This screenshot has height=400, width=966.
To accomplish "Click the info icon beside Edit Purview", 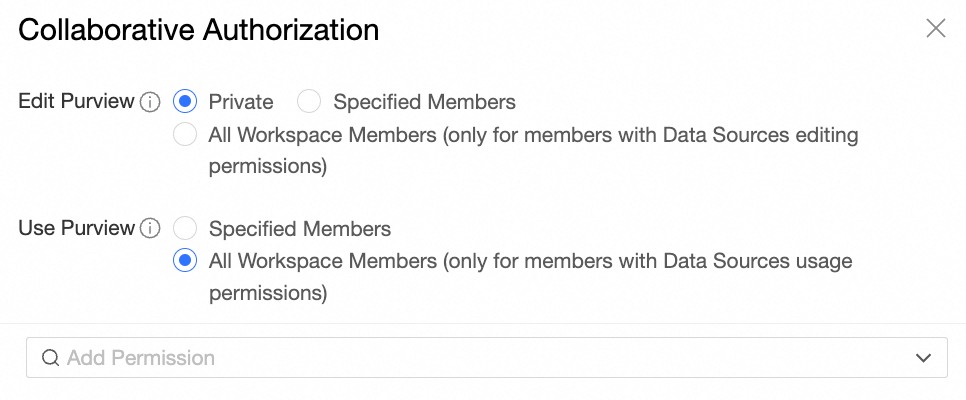I will coord(150,102).
